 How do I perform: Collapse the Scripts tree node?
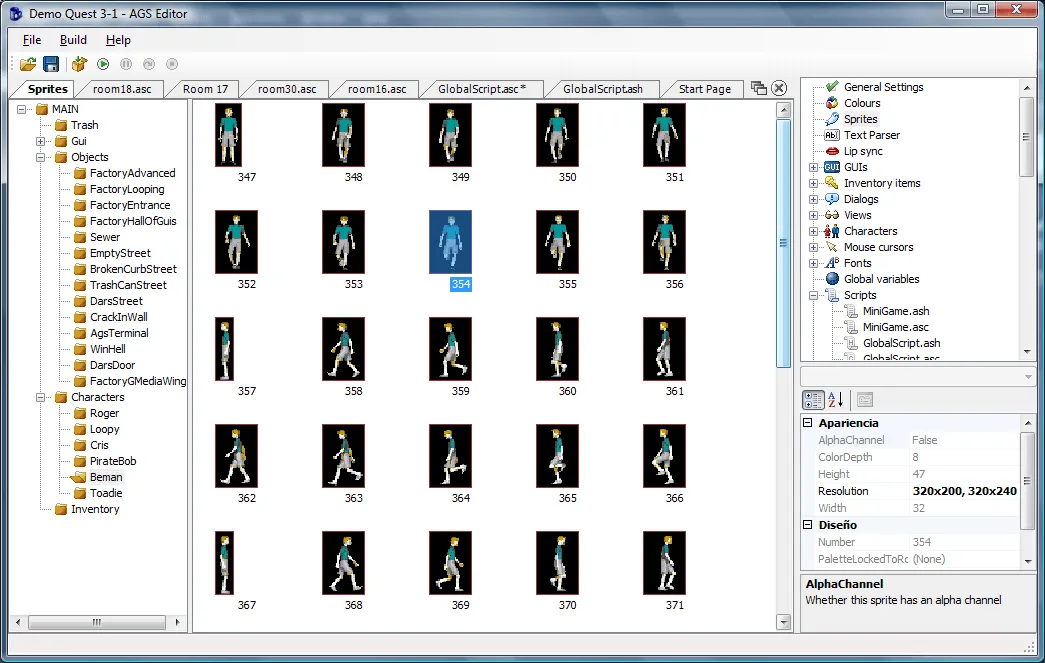point(814,295)
